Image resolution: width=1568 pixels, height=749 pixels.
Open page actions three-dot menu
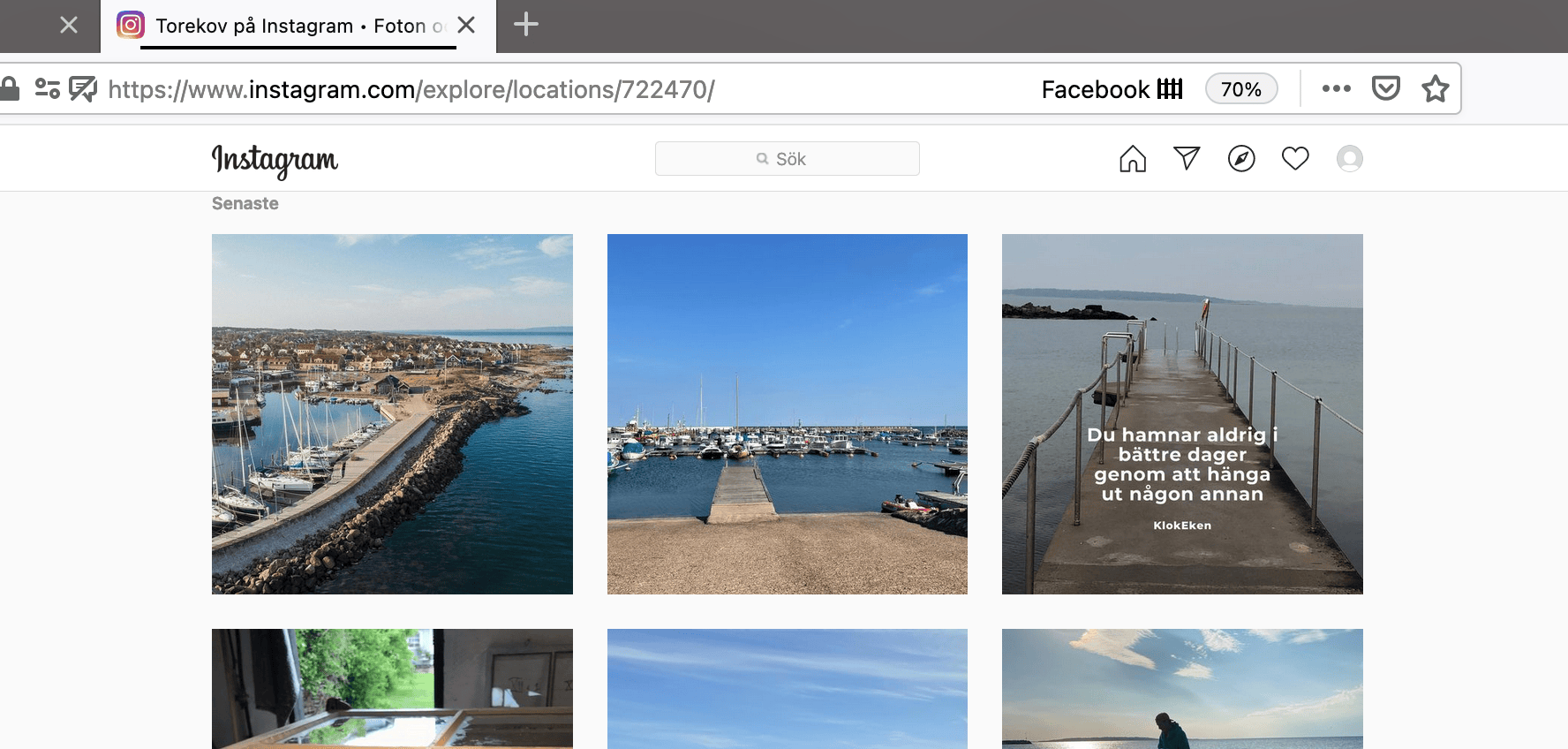click(1336, 88)
